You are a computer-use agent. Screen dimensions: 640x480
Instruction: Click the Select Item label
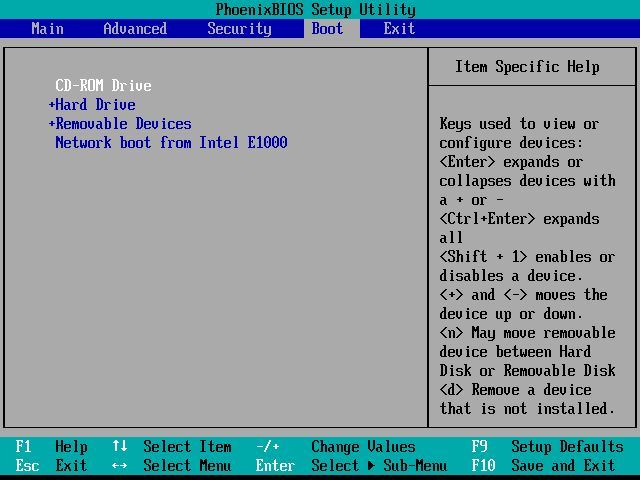(x=187, y=447)
